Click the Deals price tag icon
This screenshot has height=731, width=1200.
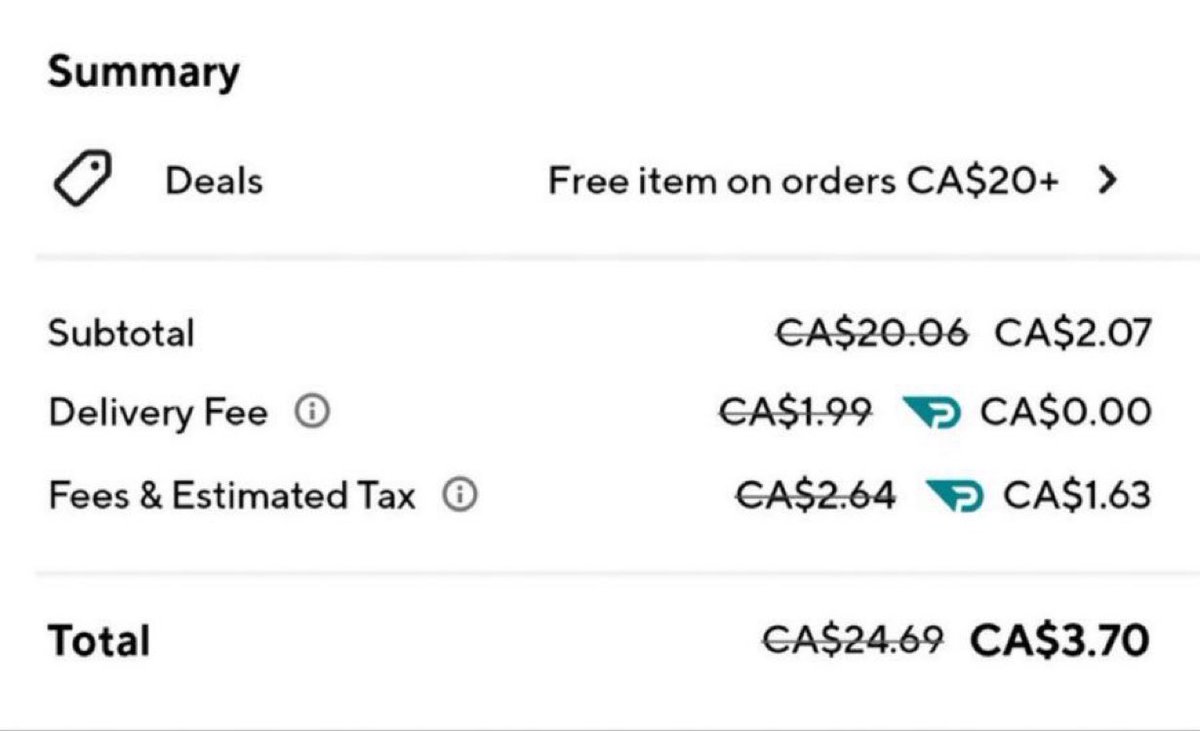[82, 180]
